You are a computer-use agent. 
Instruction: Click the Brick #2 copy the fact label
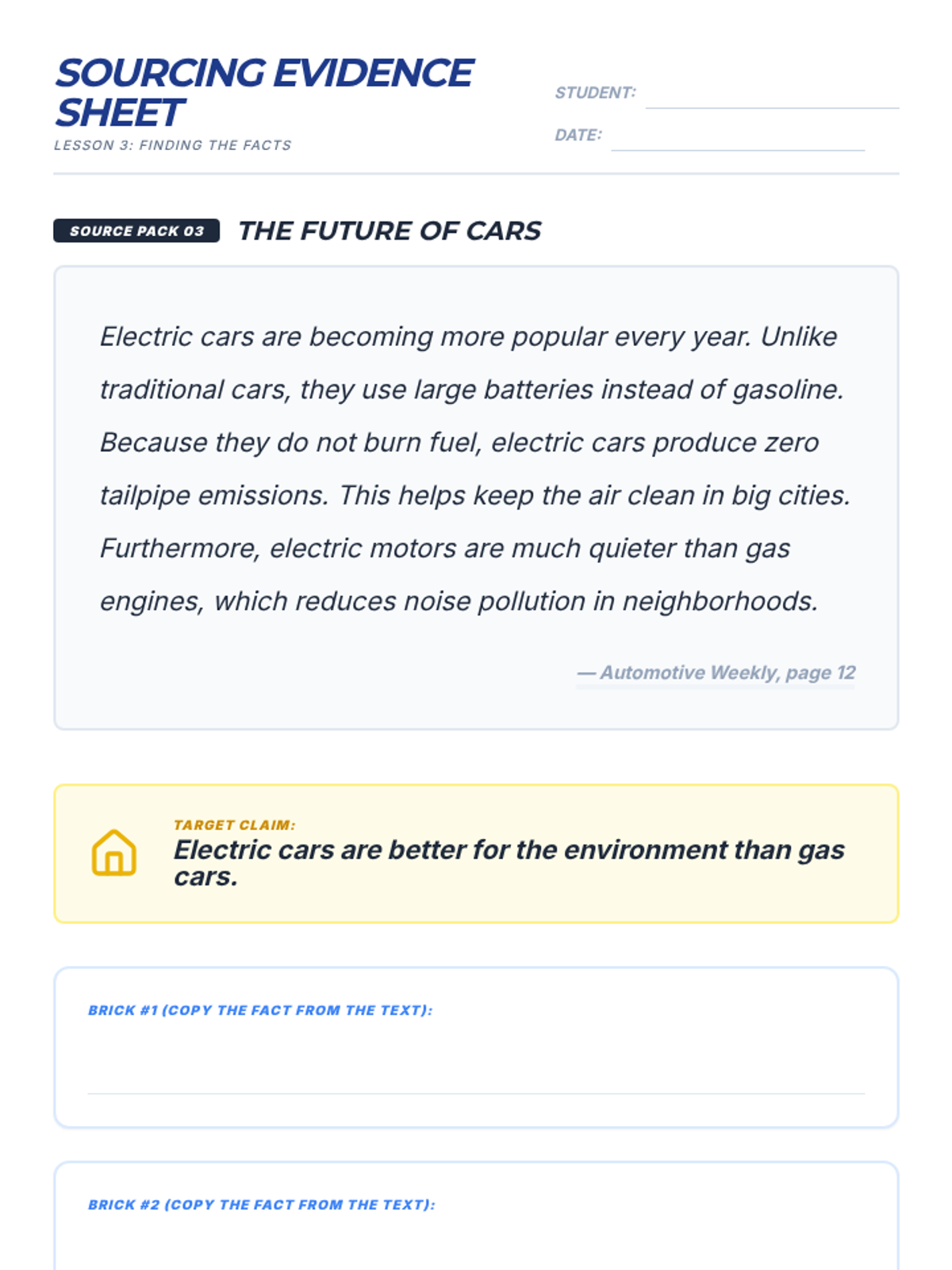tap(262, 1205)
